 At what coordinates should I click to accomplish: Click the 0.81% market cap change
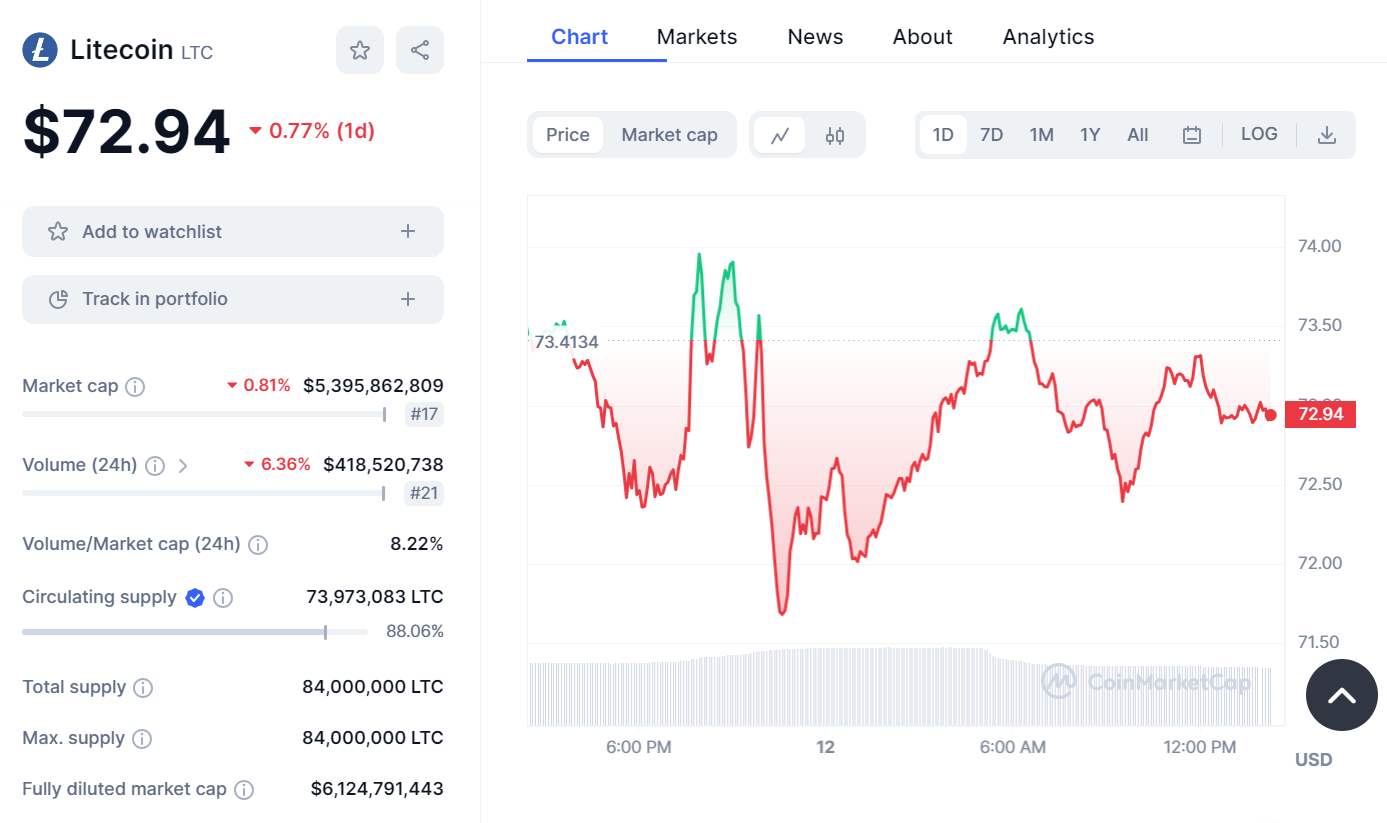tap(259, 386)
